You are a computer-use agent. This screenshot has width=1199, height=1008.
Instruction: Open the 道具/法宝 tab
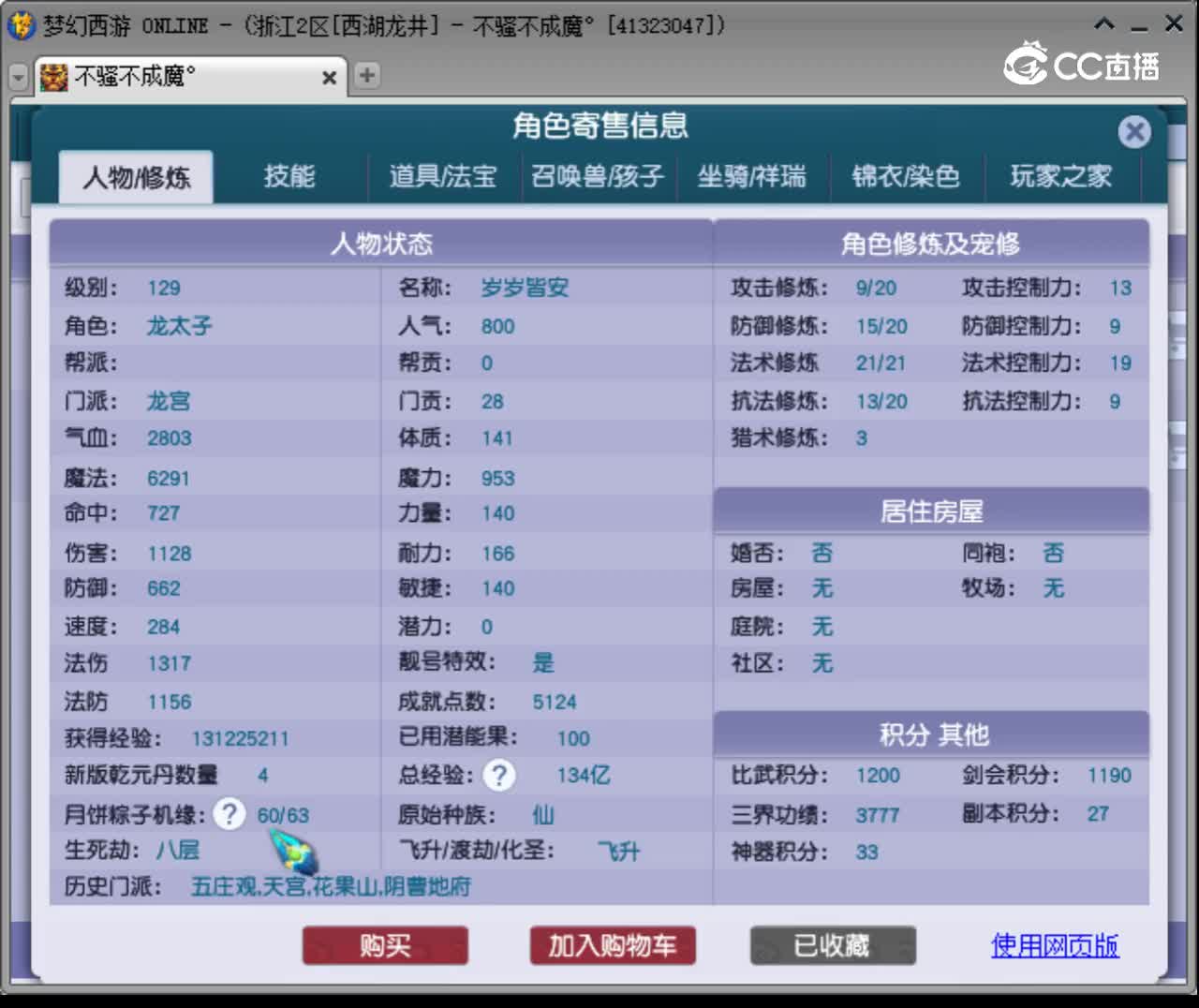click(x=442, y=176)
